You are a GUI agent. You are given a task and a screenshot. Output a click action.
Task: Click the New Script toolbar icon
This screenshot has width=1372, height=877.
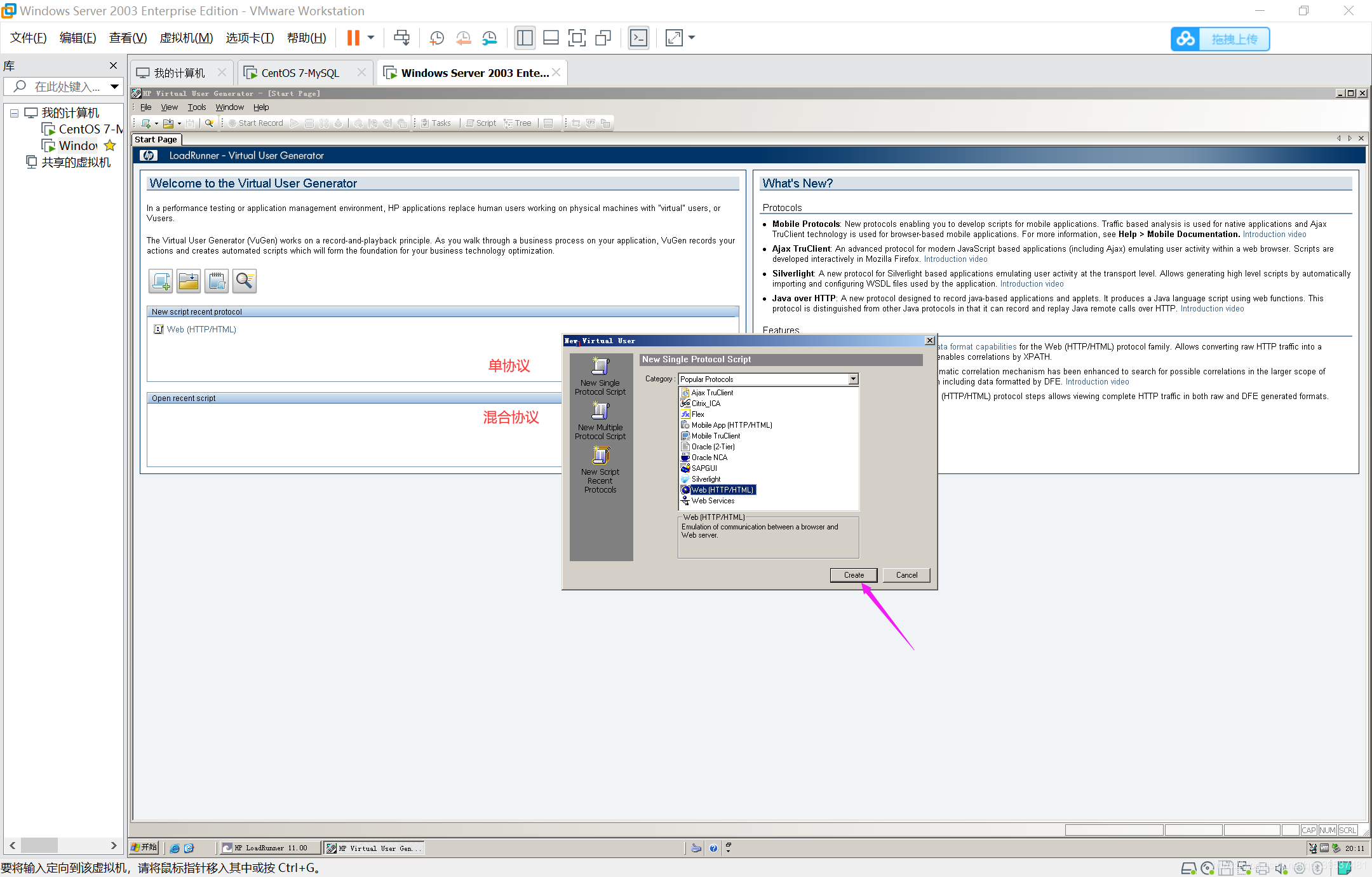[x=146, y=123]
